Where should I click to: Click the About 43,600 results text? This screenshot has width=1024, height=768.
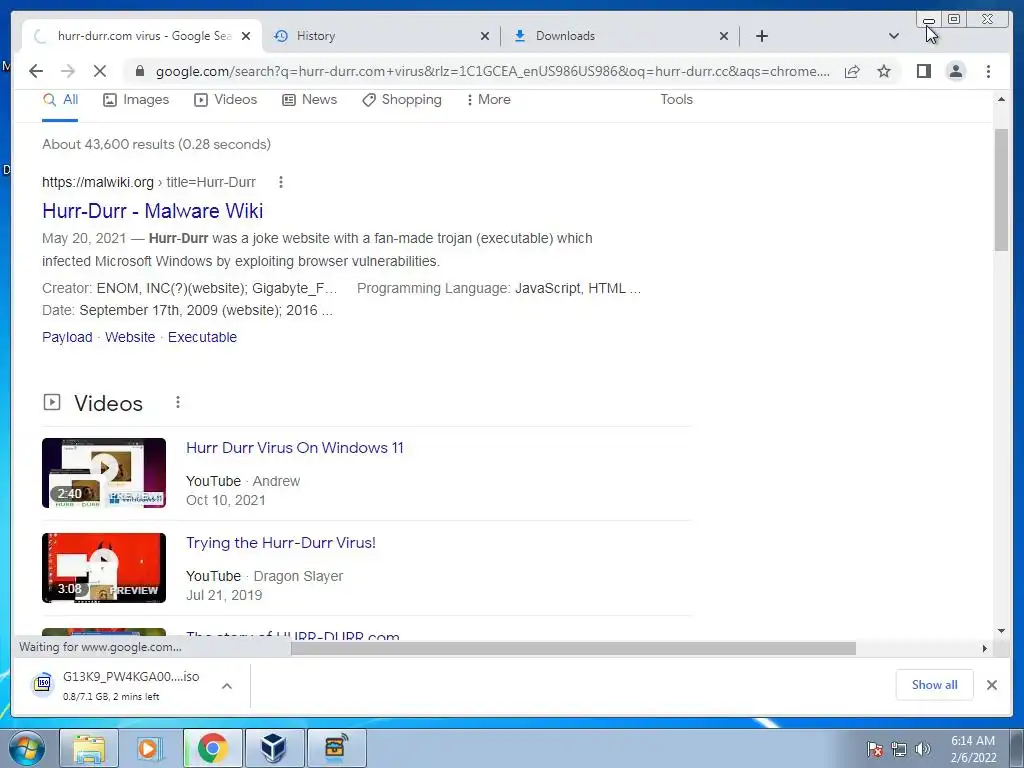pos(156,144)
